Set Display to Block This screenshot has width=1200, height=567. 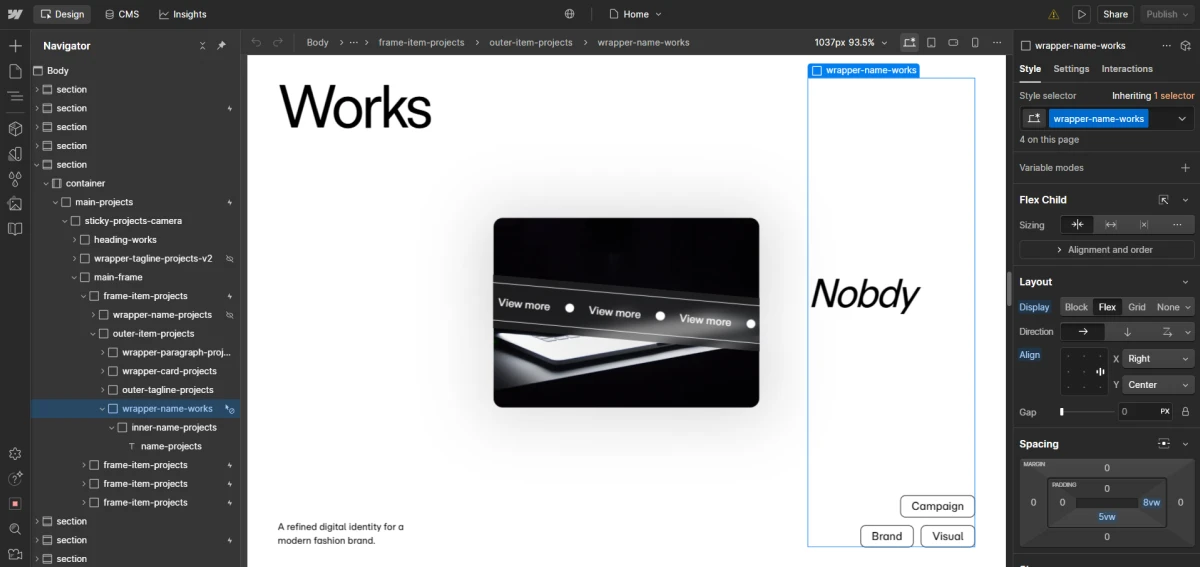tap(1076, 307)
